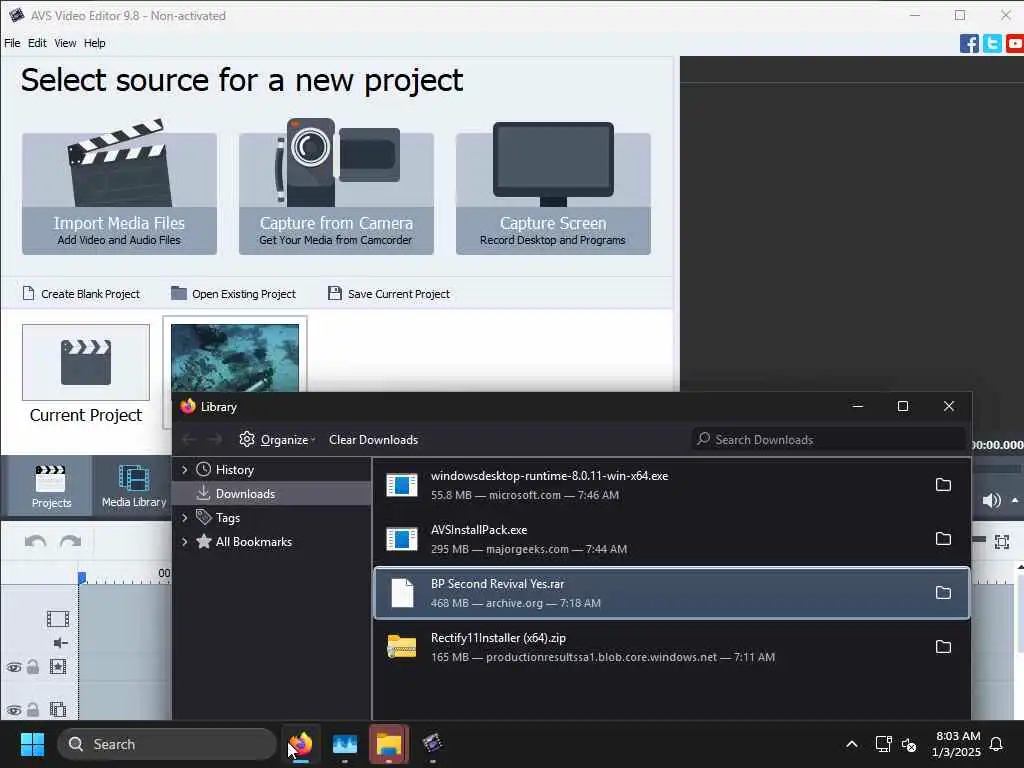1024x768 pixels.
Task: Expand the History tree item
Action: tap(185, 470)
